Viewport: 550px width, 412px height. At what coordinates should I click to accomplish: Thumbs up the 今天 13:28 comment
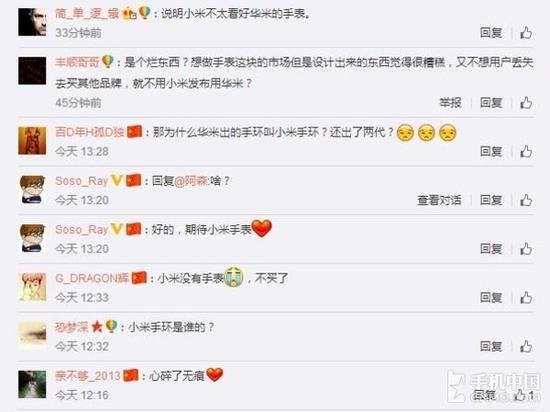[526, 151]
